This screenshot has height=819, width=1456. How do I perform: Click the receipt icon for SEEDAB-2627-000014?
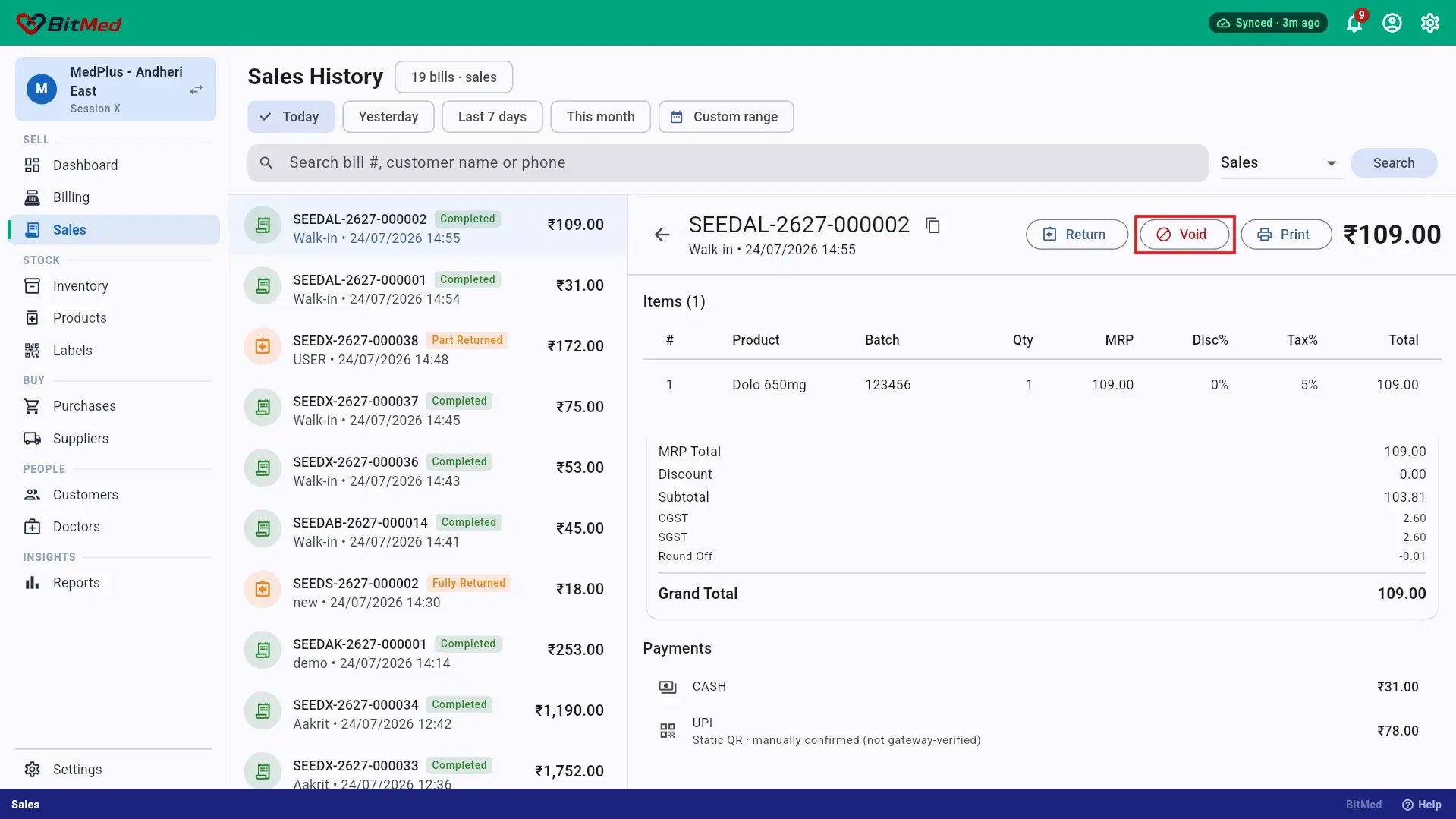click(x=263, y=529)
